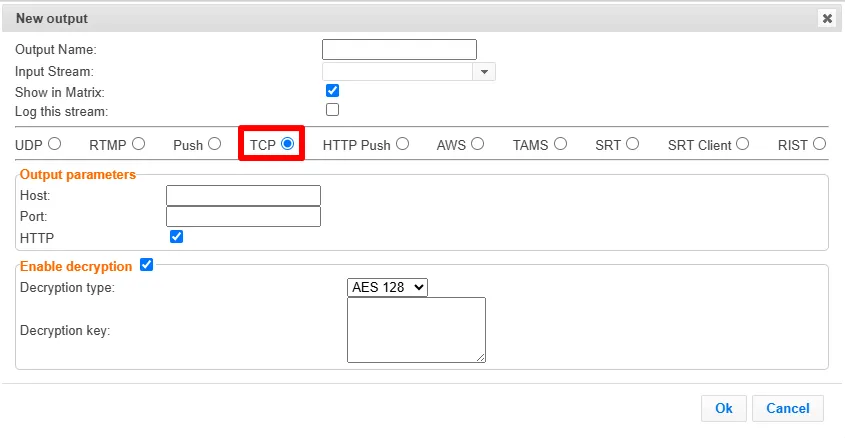The width and height of the screenshot is (845, 438).
Task: Select the UDP output type
Action: coord(54,144)
